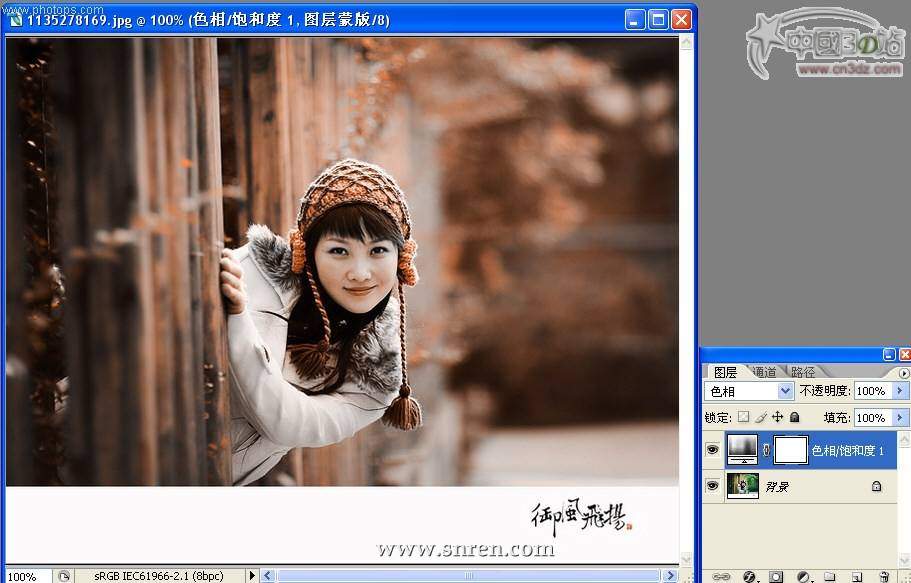Add a layer mask icon
Screen dimensions: 911x583
coord(776,577)
